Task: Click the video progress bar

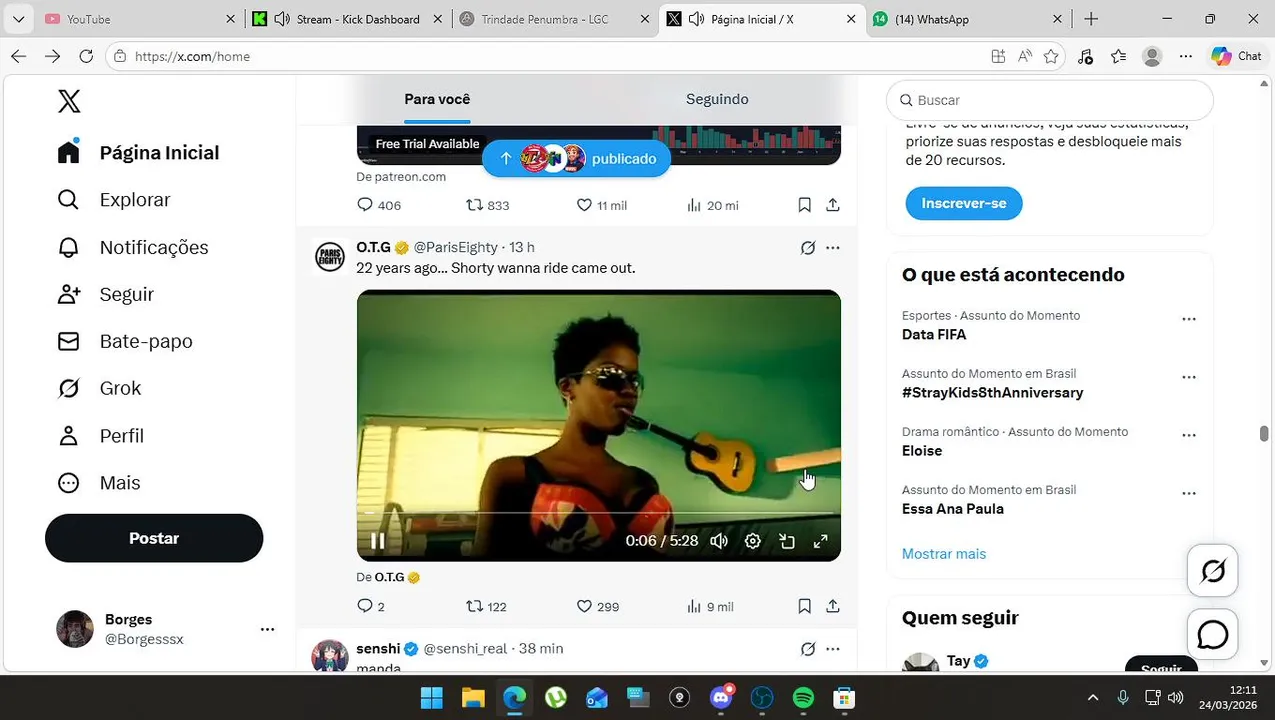Action: click(599, 513)
